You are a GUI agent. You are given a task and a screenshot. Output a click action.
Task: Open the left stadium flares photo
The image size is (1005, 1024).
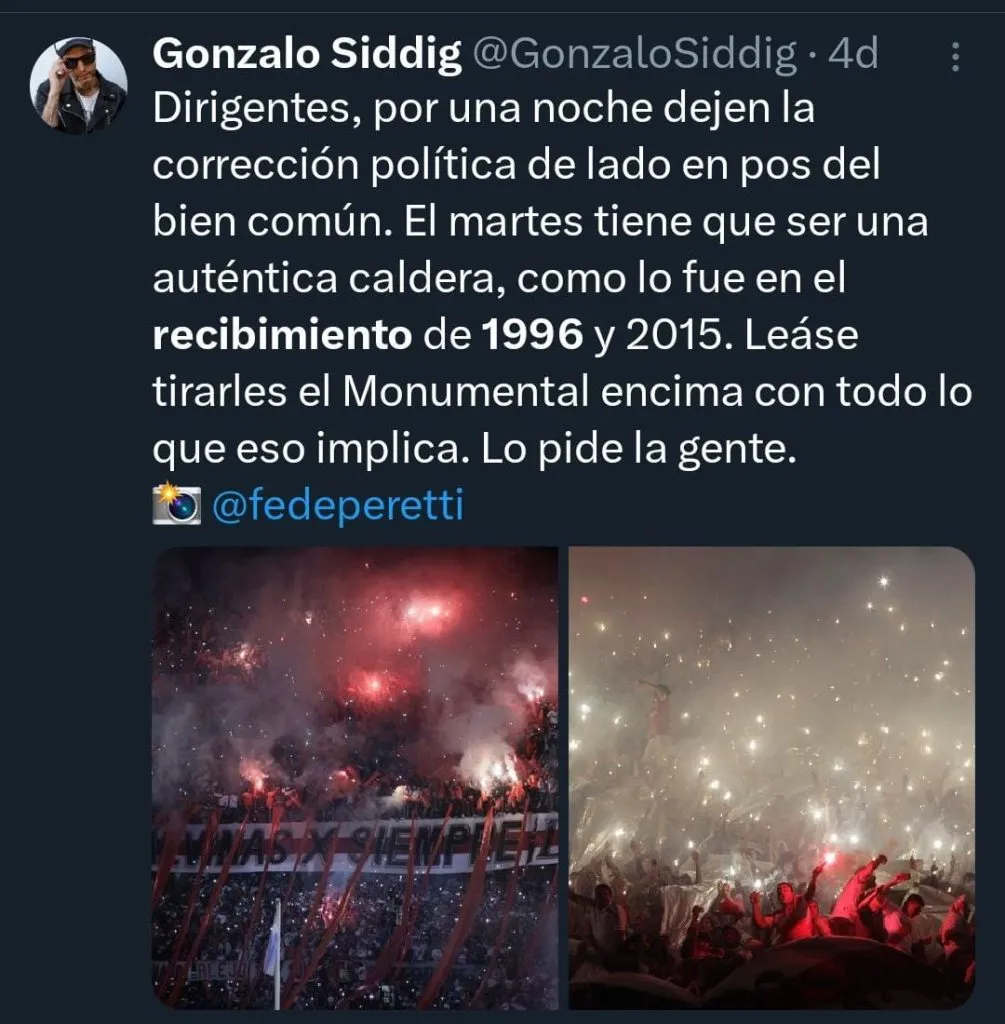355,776
